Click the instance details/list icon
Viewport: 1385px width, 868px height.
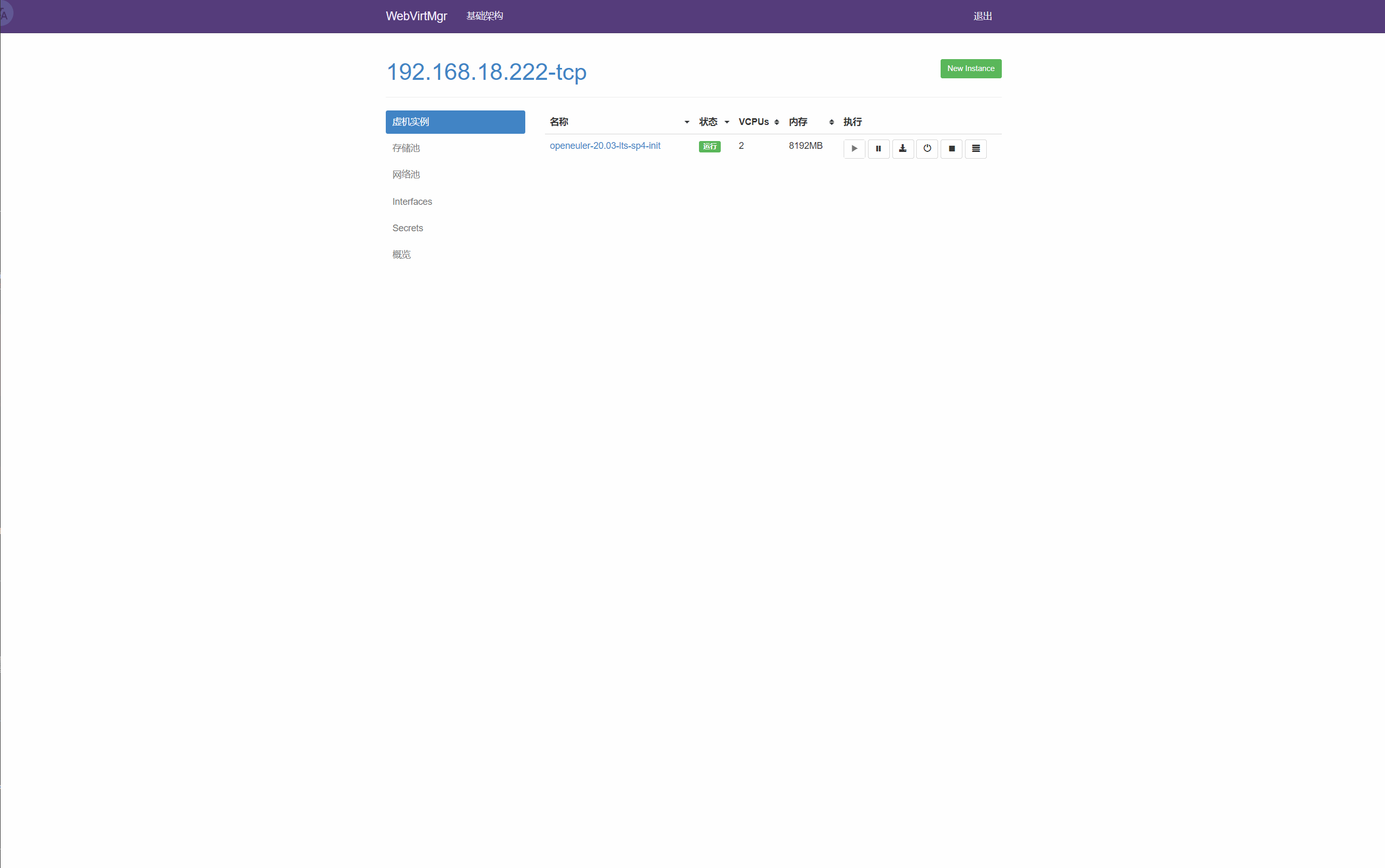point(974,148)
